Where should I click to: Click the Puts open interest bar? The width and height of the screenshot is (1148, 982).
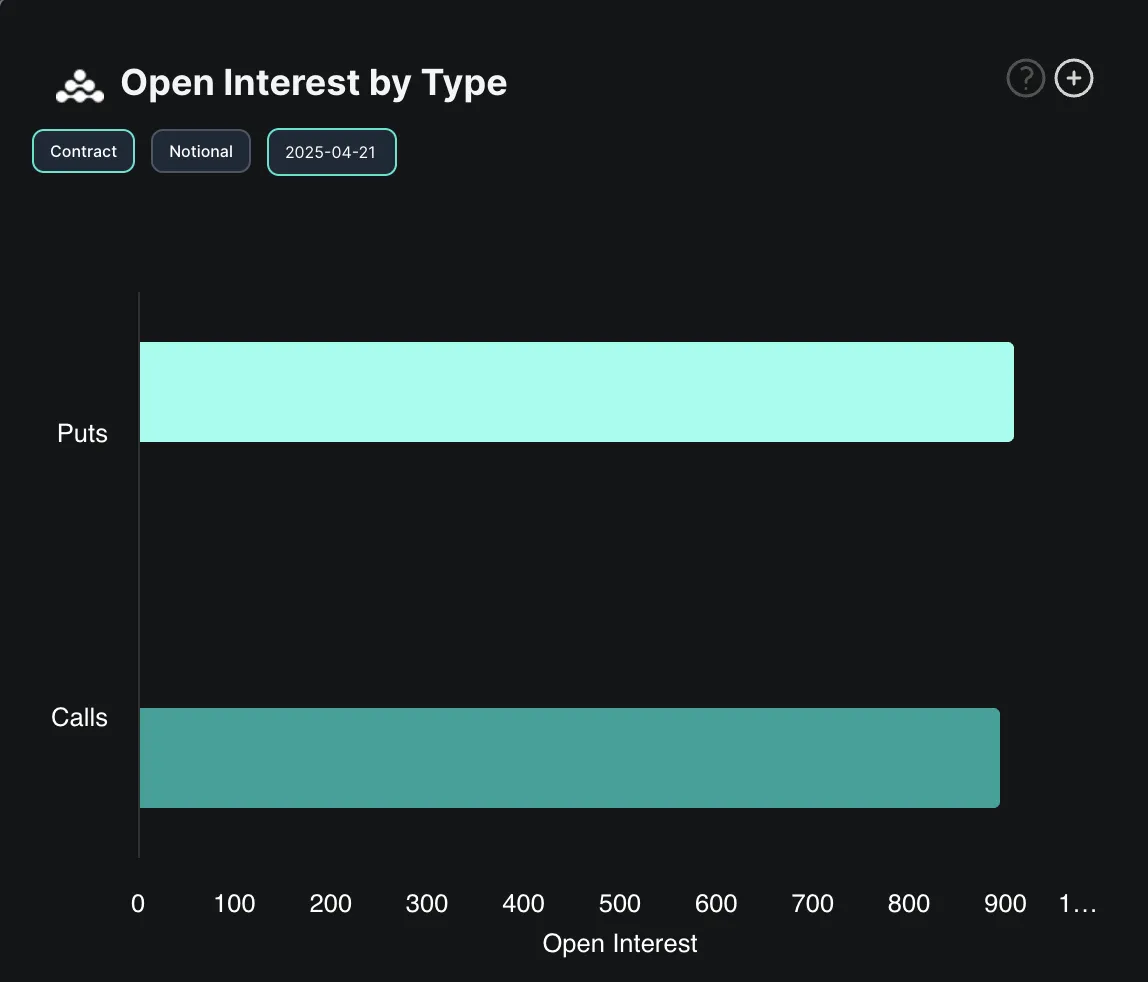pyautogui.click(x=576, y=392)
